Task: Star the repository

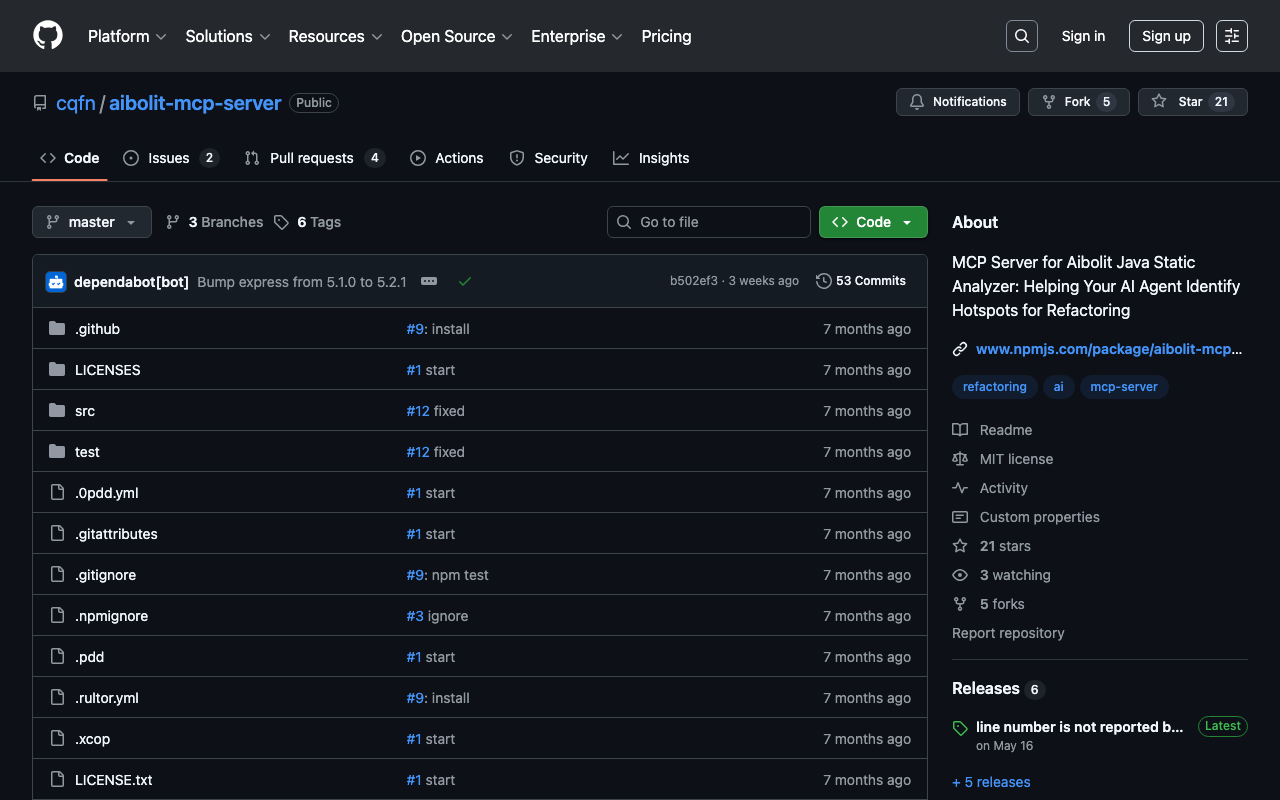Action: tap(1192, 102)
